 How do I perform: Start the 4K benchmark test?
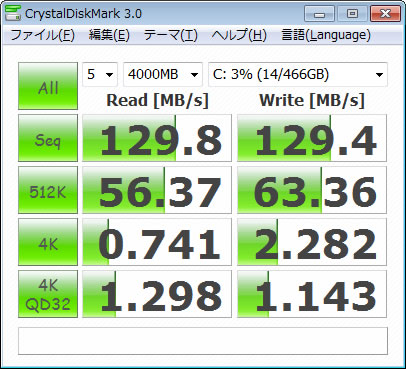tap(48, 242)
